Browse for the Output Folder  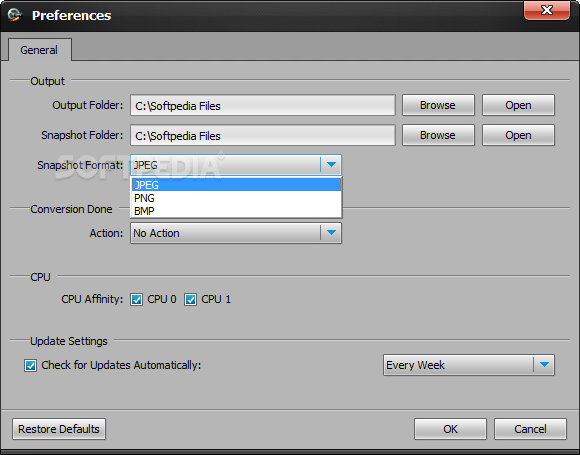(x=438, y=105)
